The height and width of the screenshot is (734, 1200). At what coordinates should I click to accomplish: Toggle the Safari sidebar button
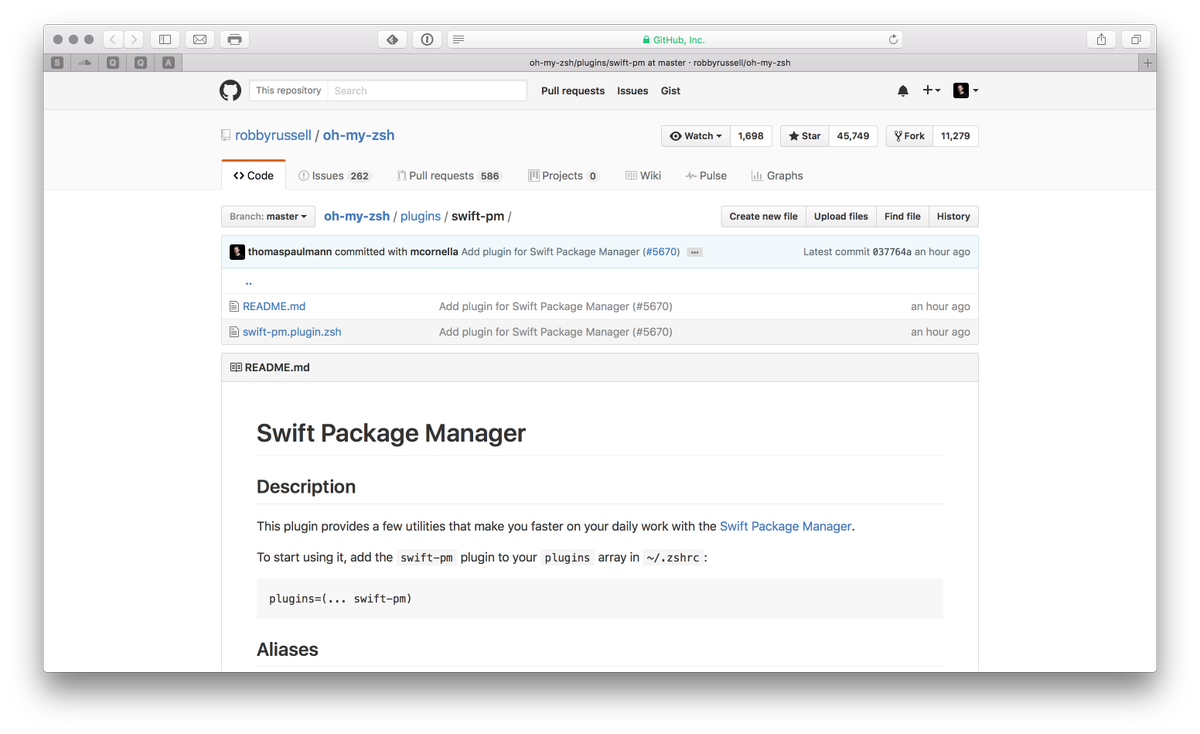point(165,39)
